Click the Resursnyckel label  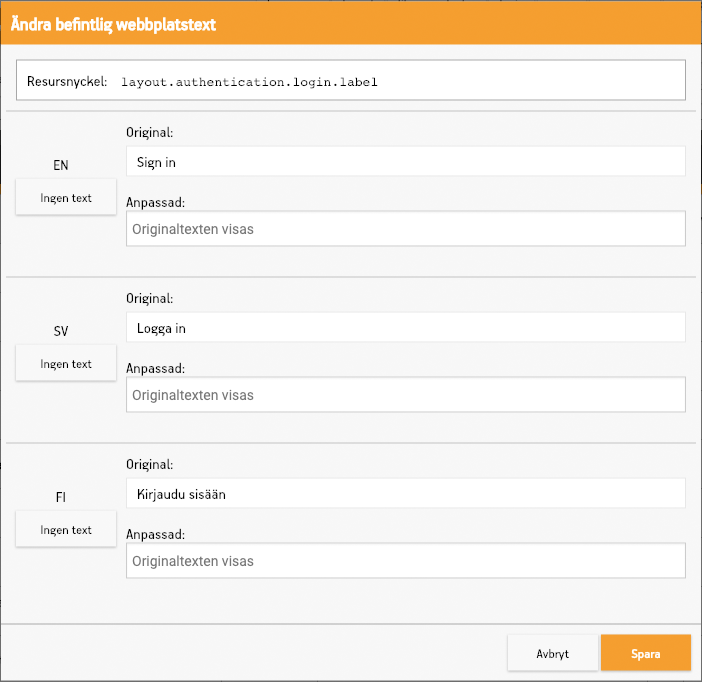(x=67, y=81)
